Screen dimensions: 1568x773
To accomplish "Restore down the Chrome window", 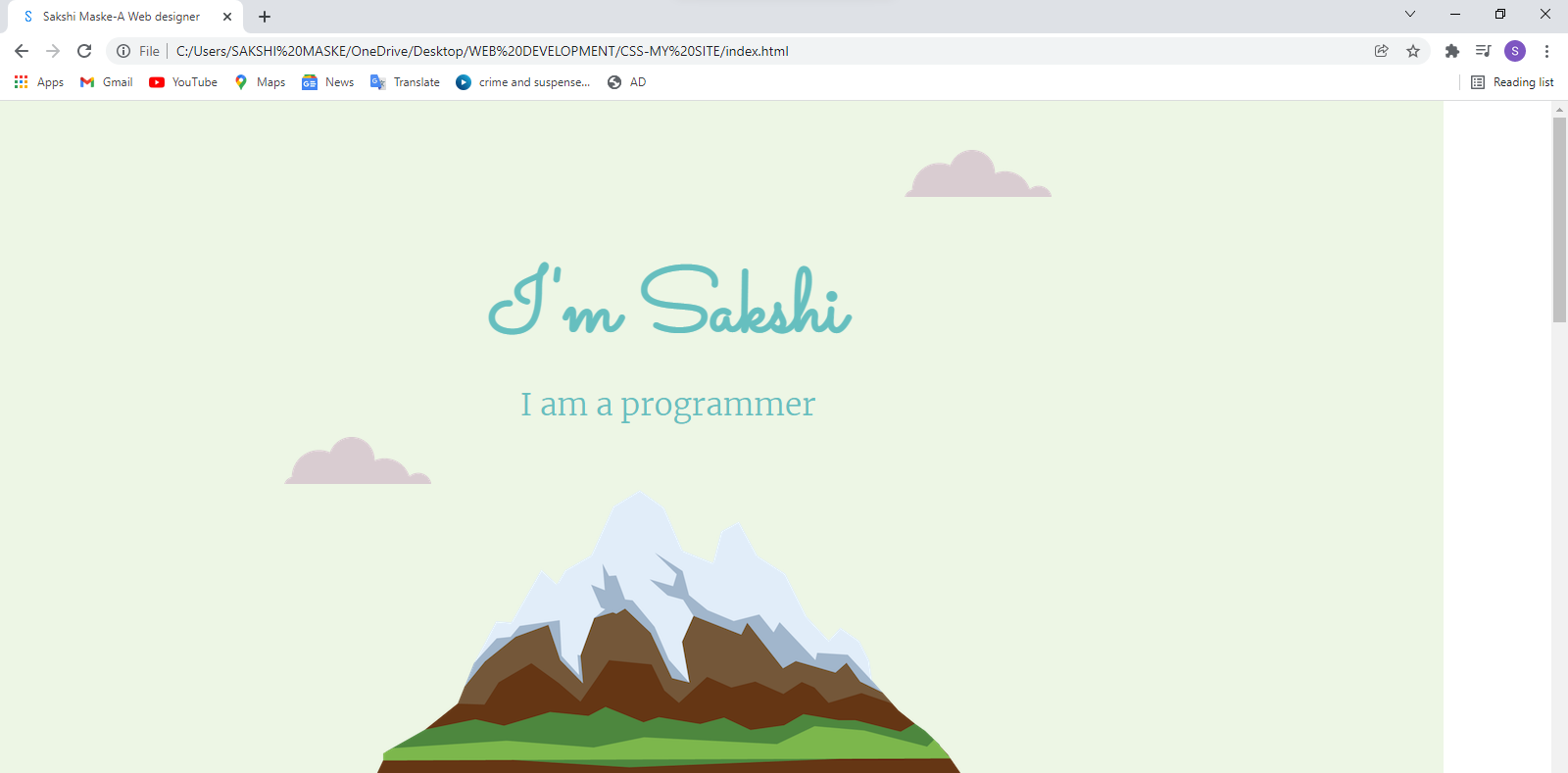I will tap(1500, 14).
